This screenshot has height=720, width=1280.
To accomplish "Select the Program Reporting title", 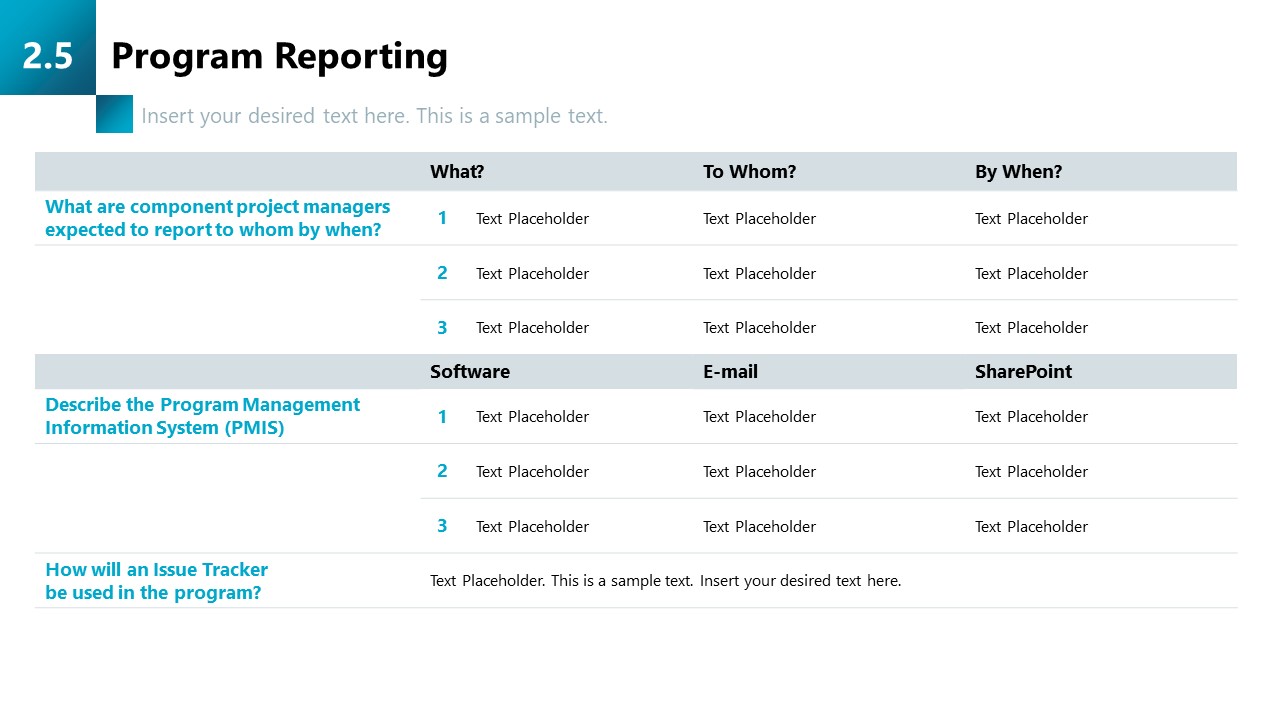I will tap(279, 56).
